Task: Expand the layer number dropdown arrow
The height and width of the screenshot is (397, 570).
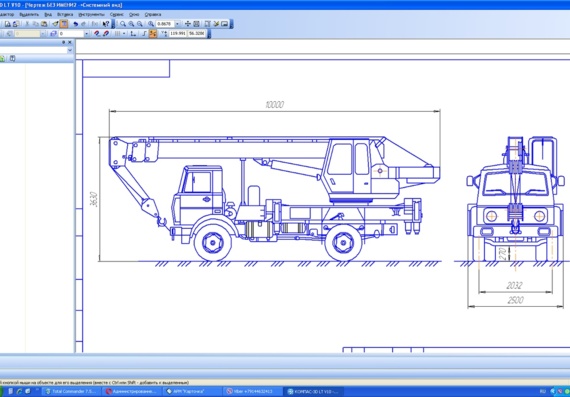Action: (86, 33)
